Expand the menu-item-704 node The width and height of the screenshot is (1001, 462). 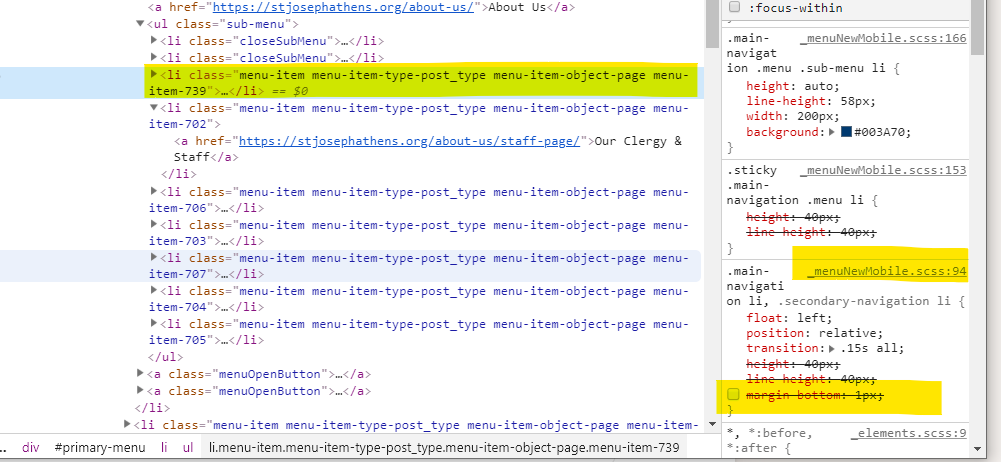[154, 290]
